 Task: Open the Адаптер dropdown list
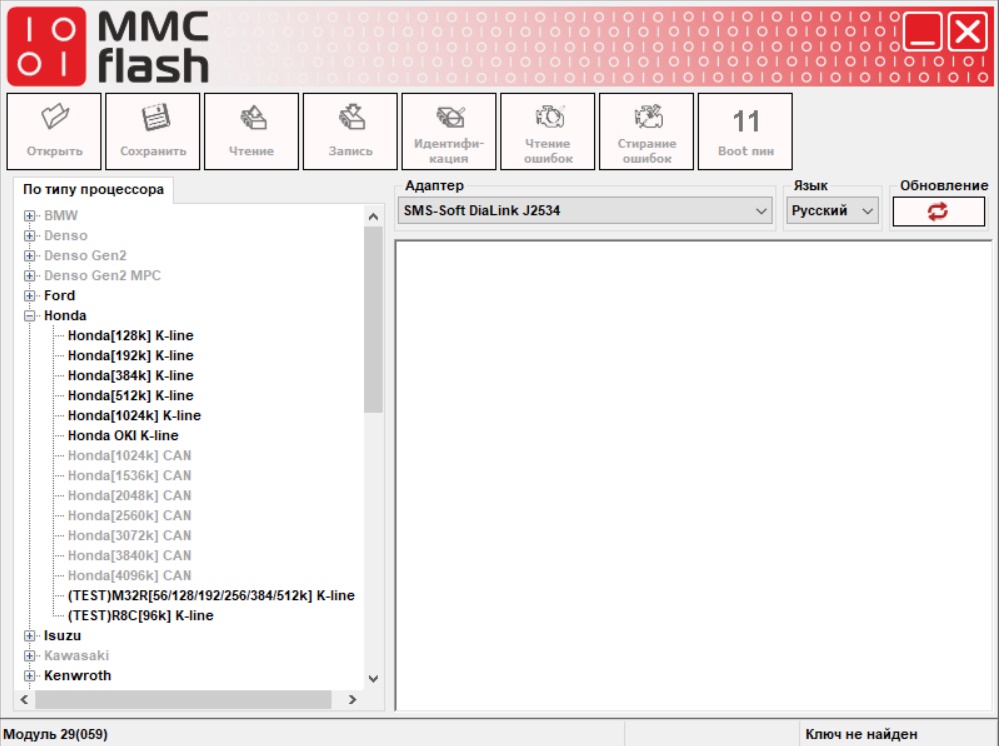click(x=761, y=211)
